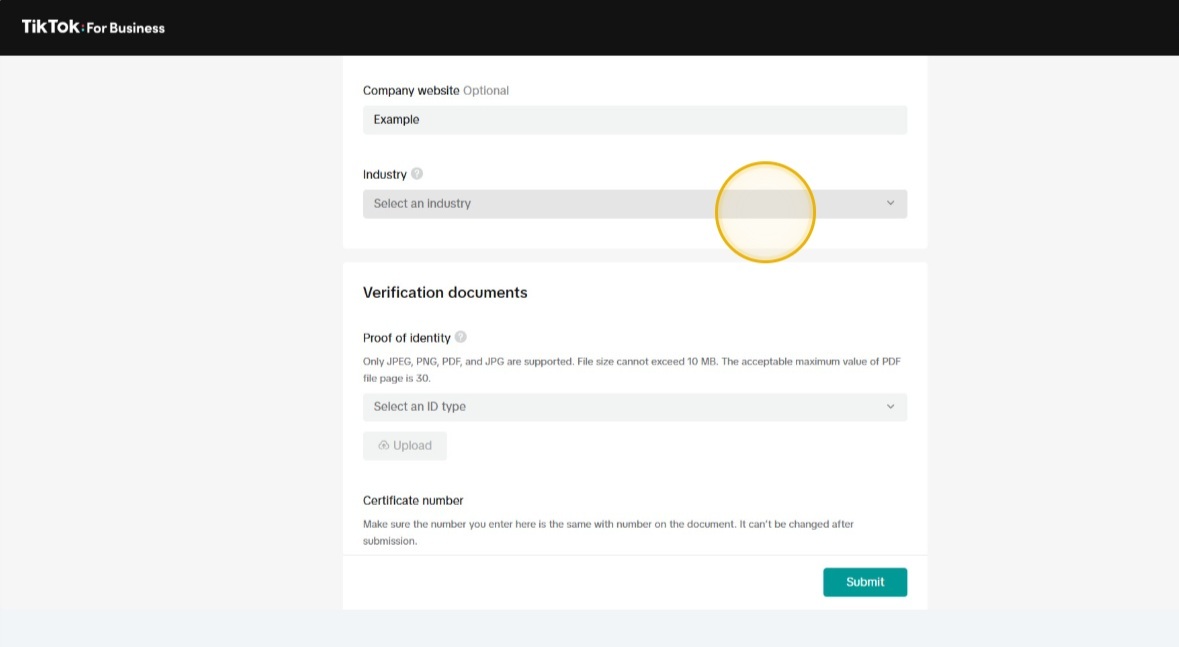Click the Proof of identity label
Screen dimensions: 1179x647
click(407, 338)
